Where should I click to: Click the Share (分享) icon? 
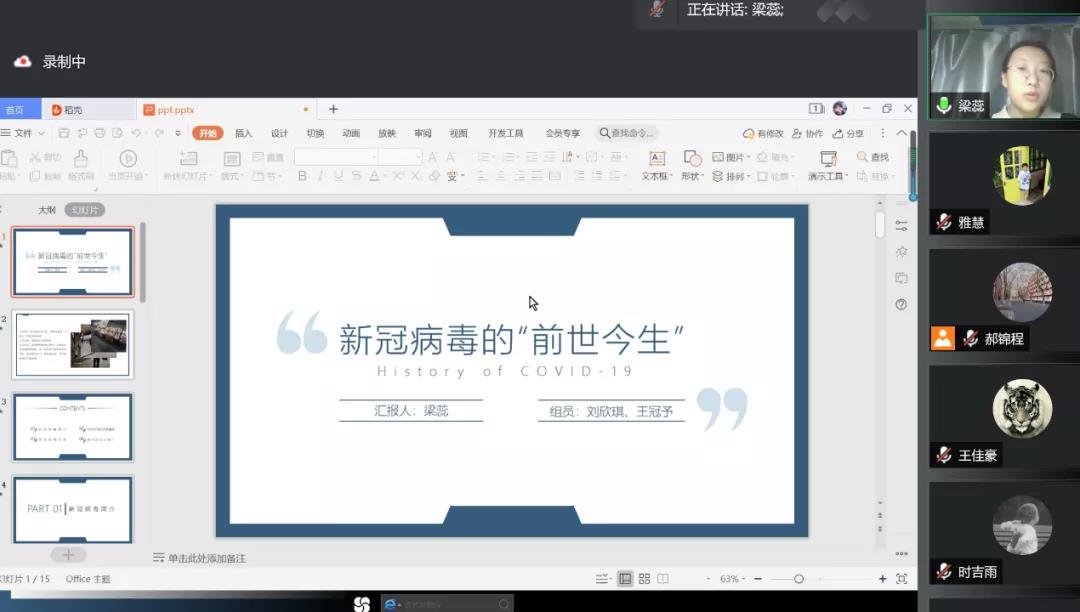848,134
